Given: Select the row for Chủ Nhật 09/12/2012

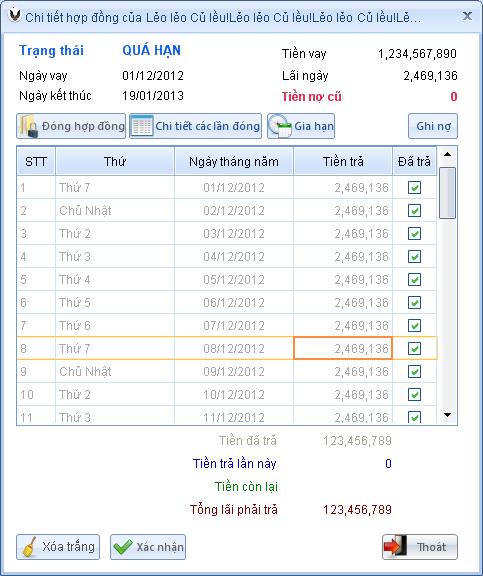Looking at the screenshot, I should coord(227,371).
